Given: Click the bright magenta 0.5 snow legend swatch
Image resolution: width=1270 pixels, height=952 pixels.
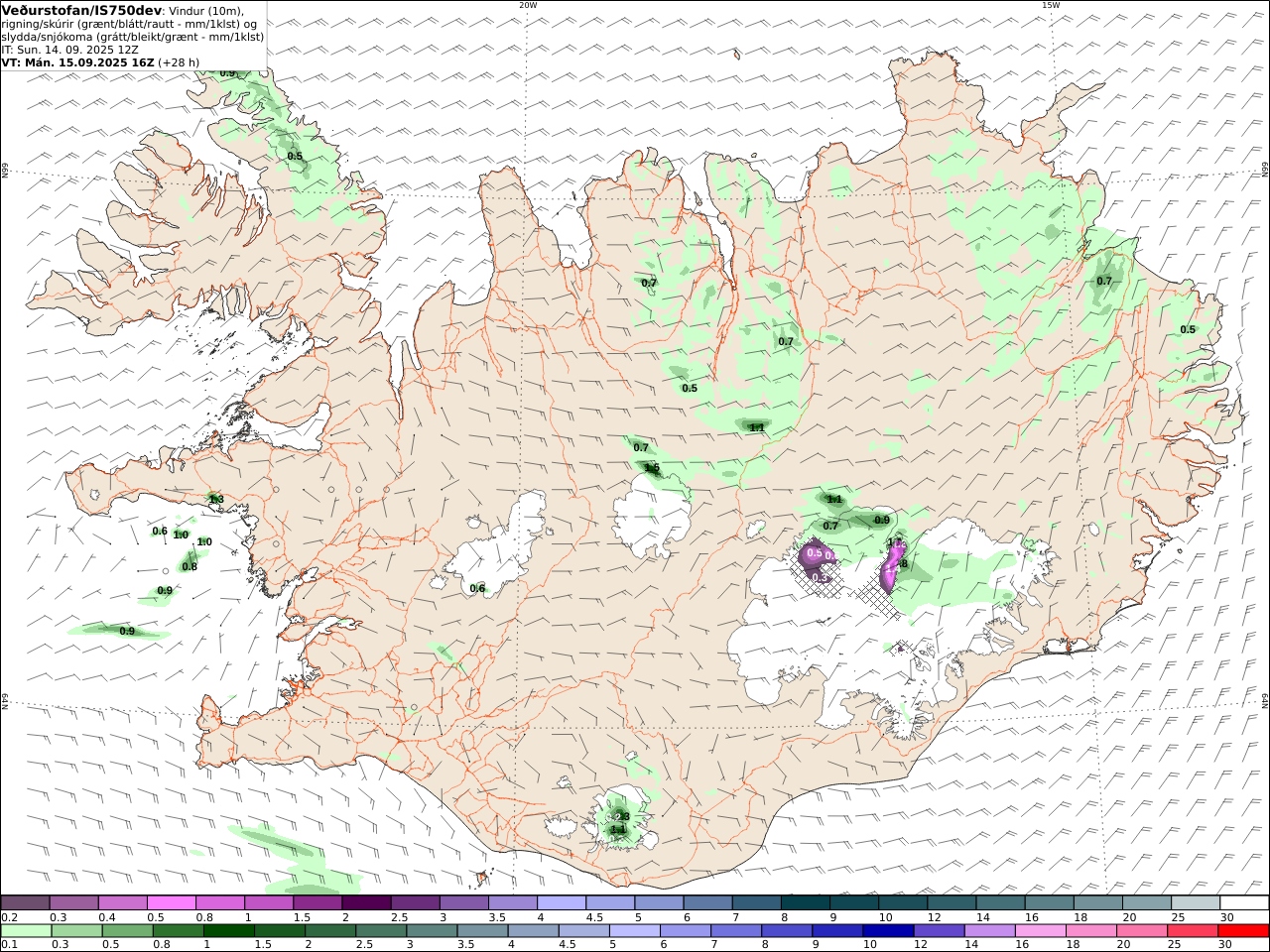Looking at the screenshot, I should click(172, 902).
